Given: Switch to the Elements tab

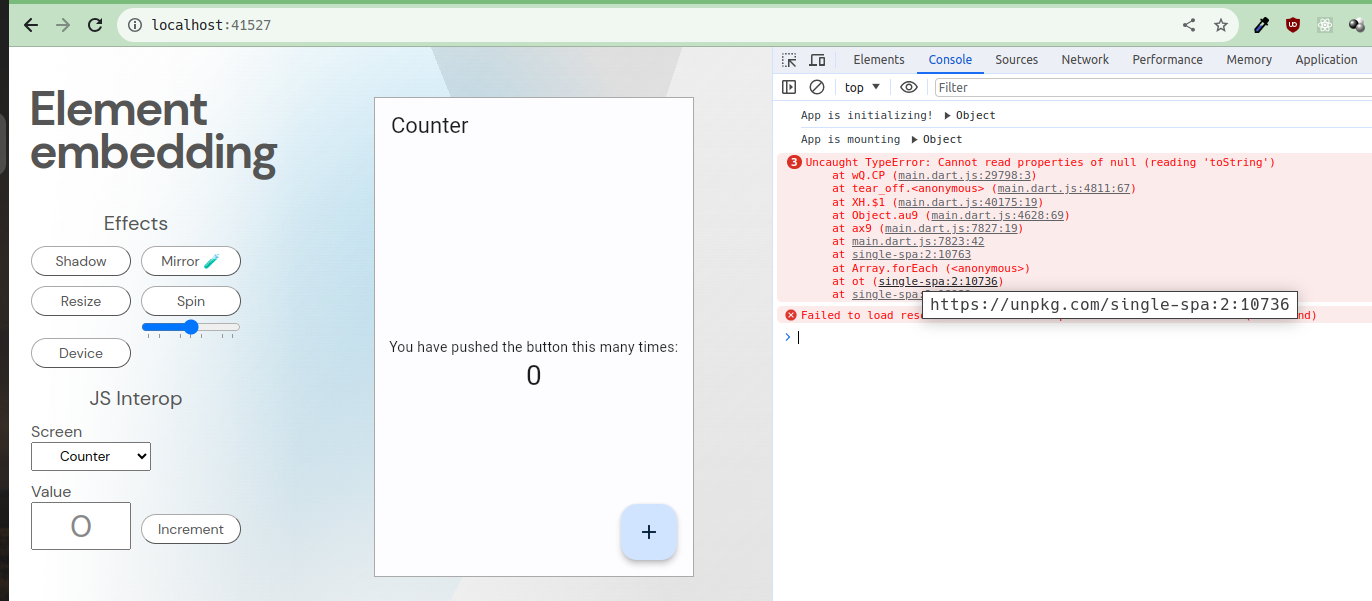Looking at the screenshot, I should [x=879, y=60].
